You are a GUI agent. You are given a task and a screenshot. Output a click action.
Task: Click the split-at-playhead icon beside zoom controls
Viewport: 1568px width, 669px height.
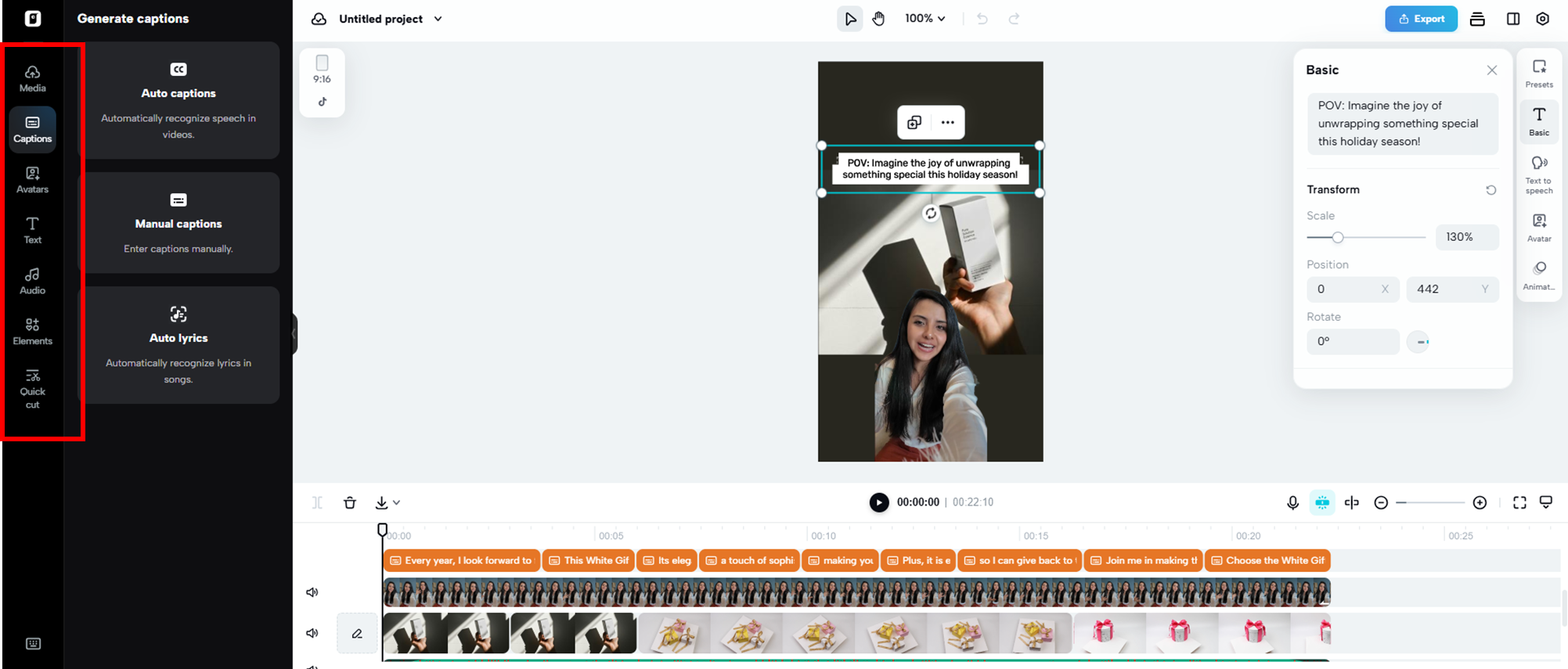pos(1352,502)
